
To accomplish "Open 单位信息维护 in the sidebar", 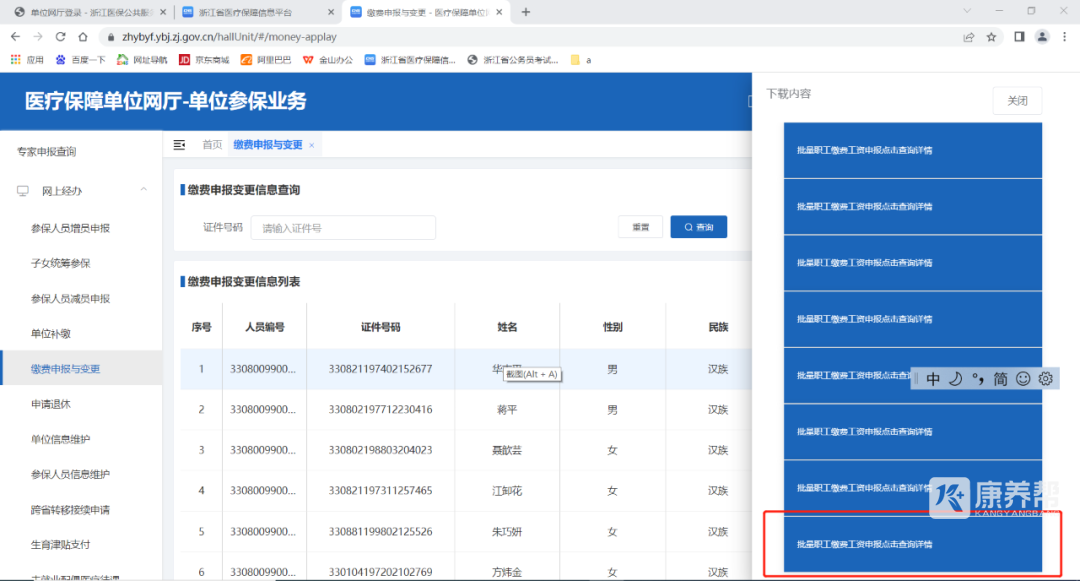I will pos(61,439).
